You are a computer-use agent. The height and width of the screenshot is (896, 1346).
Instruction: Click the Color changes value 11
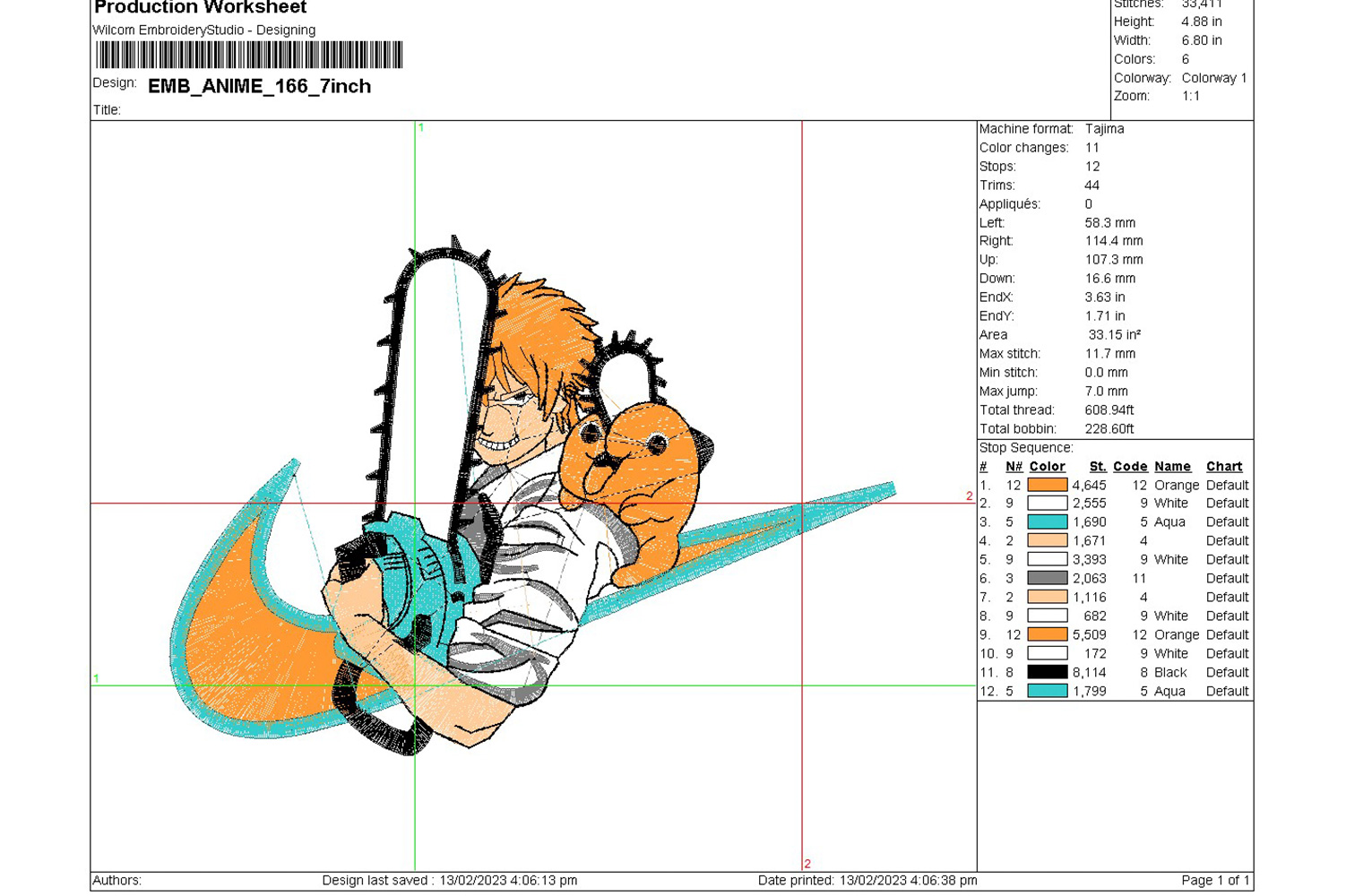coord(1091,147)
